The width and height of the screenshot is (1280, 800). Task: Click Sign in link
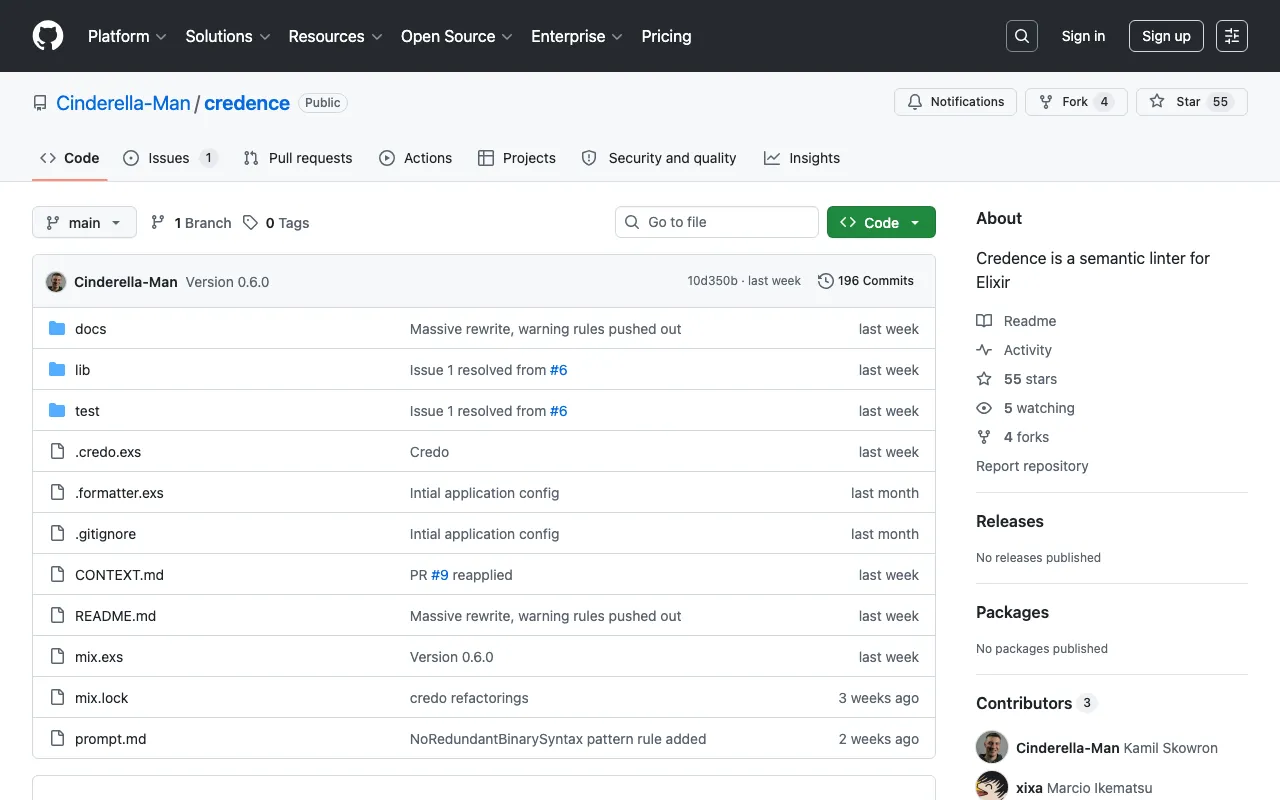(x=1083, y=36)
